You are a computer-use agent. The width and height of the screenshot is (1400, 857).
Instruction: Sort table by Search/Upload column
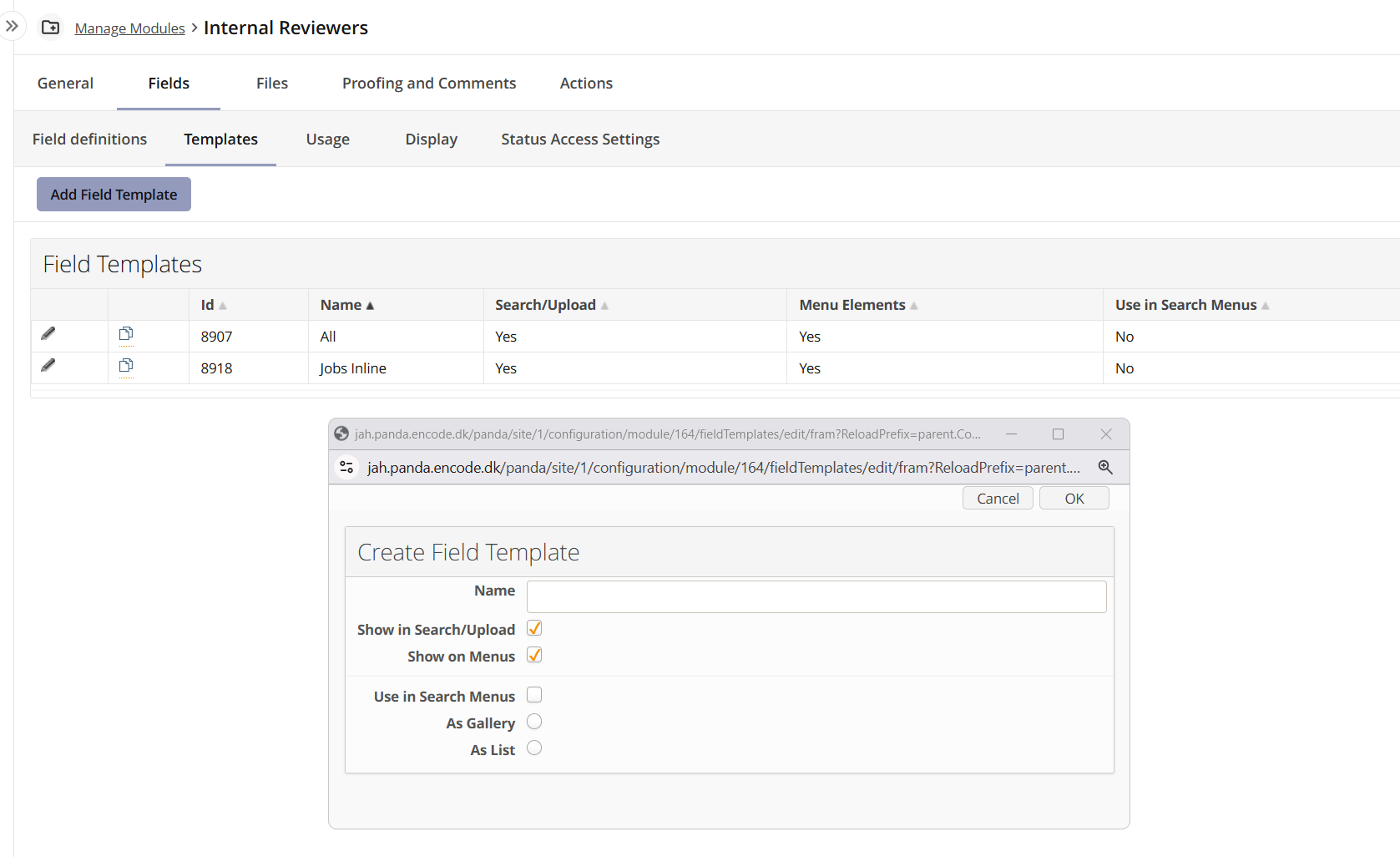click(552, 305)
